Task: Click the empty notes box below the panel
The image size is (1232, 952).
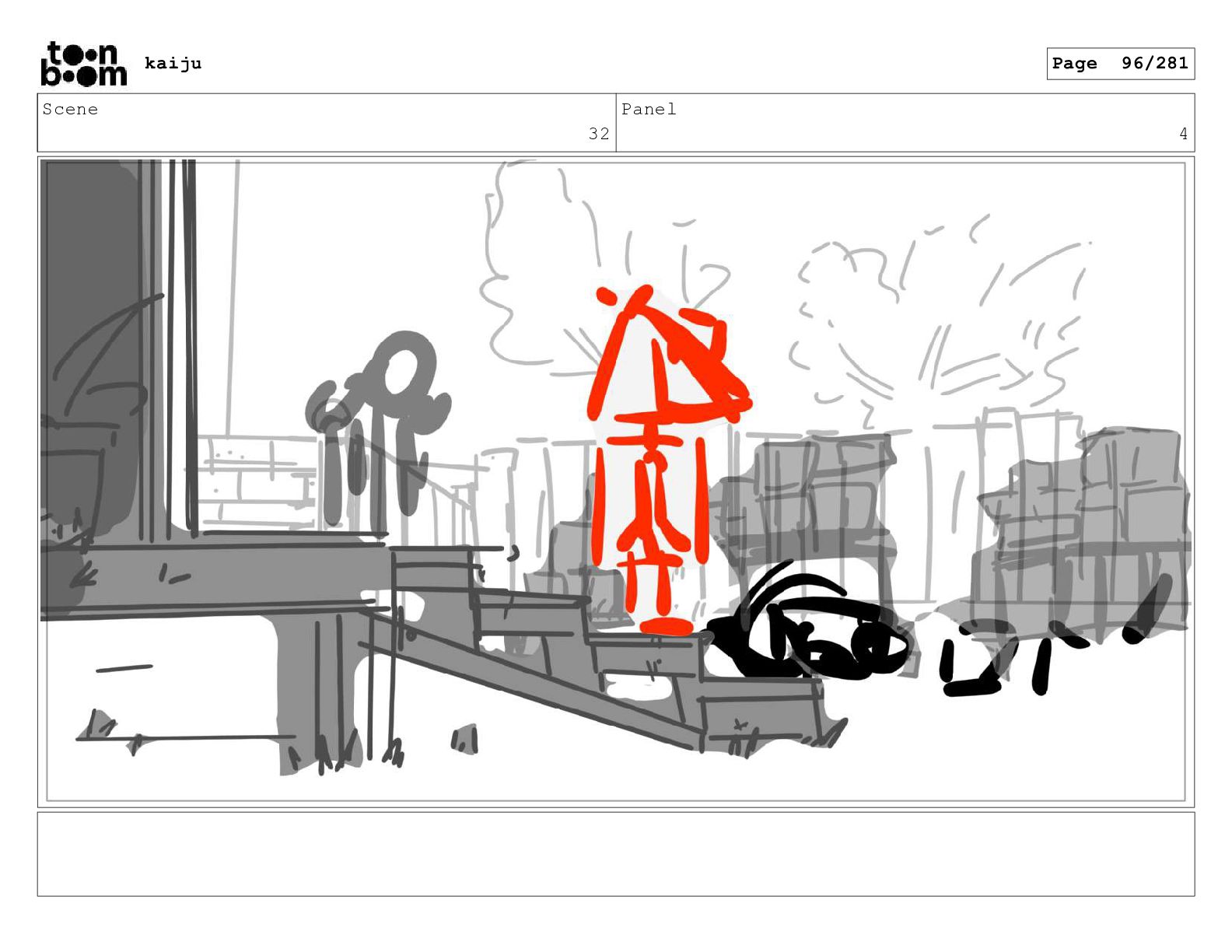Action: [x=616, y=854]
